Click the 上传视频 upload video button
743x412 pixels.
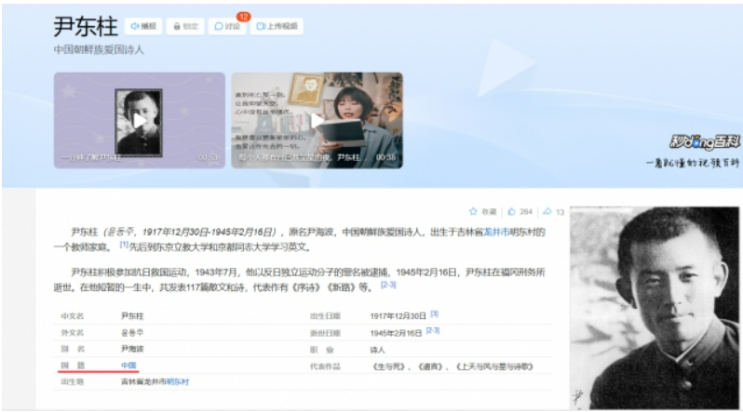pyautogui.click(x=277, y=26)
